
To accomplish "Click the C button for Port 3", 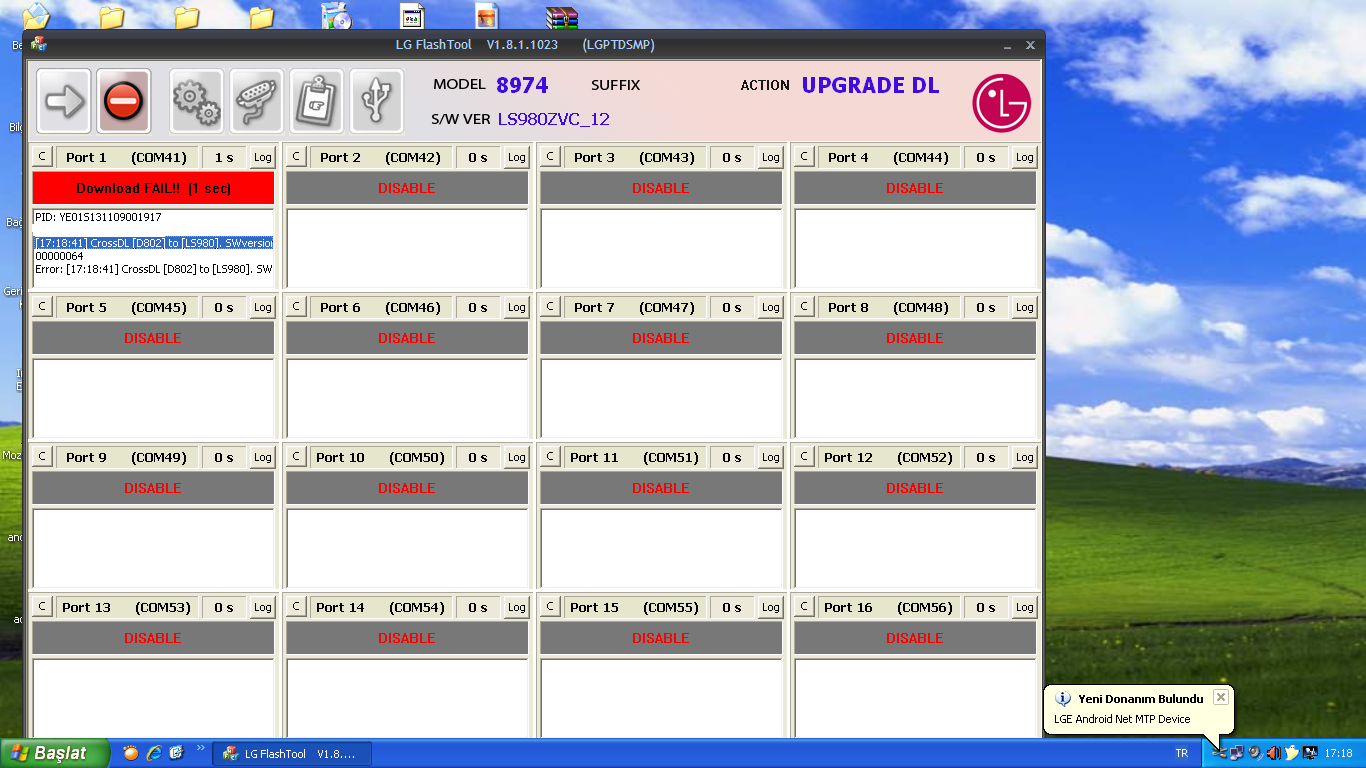I will pyautogui.click(x=550, y=157).
